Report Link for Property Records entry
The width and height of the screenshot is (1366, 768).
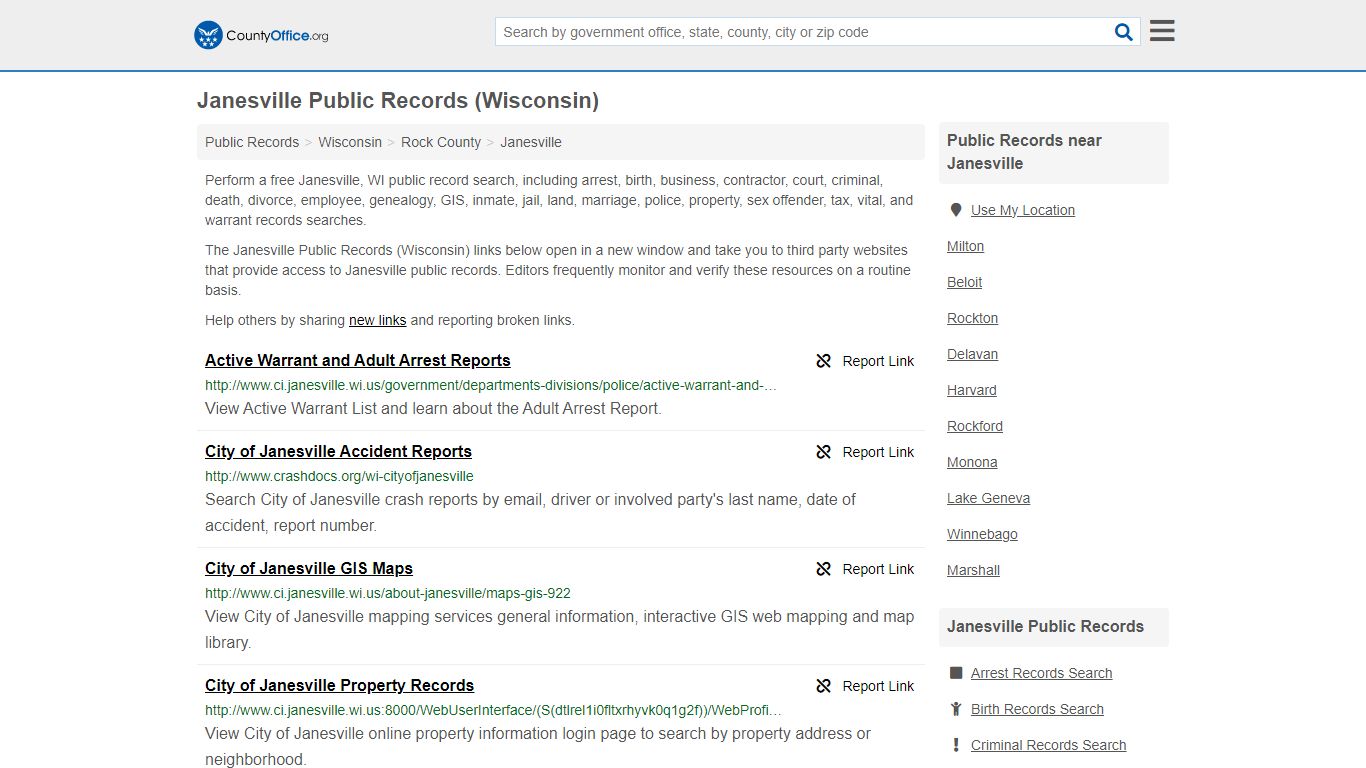point(878,686)
